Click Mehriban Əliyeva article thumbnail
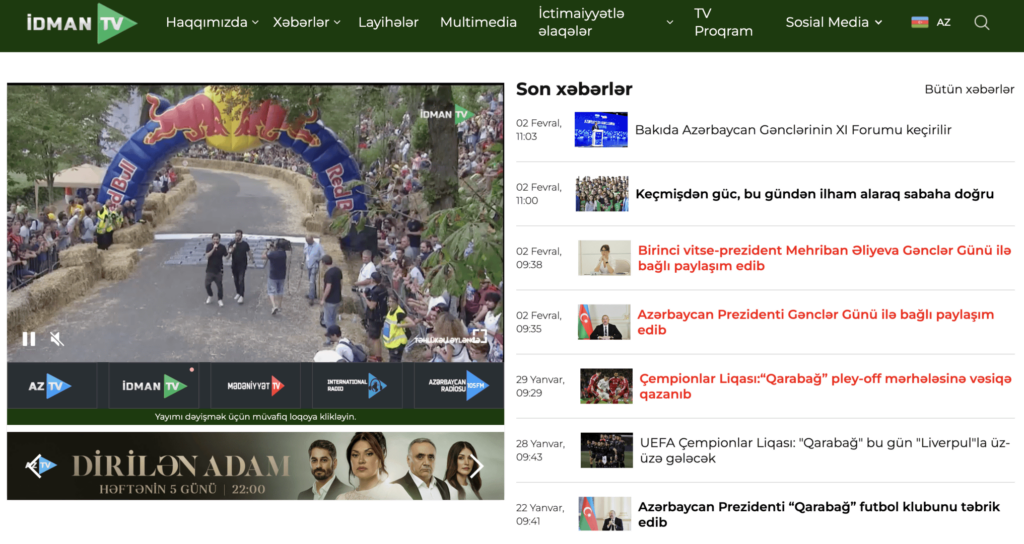Viewport: 1024px width, 544px height. (x=604, y=257)
